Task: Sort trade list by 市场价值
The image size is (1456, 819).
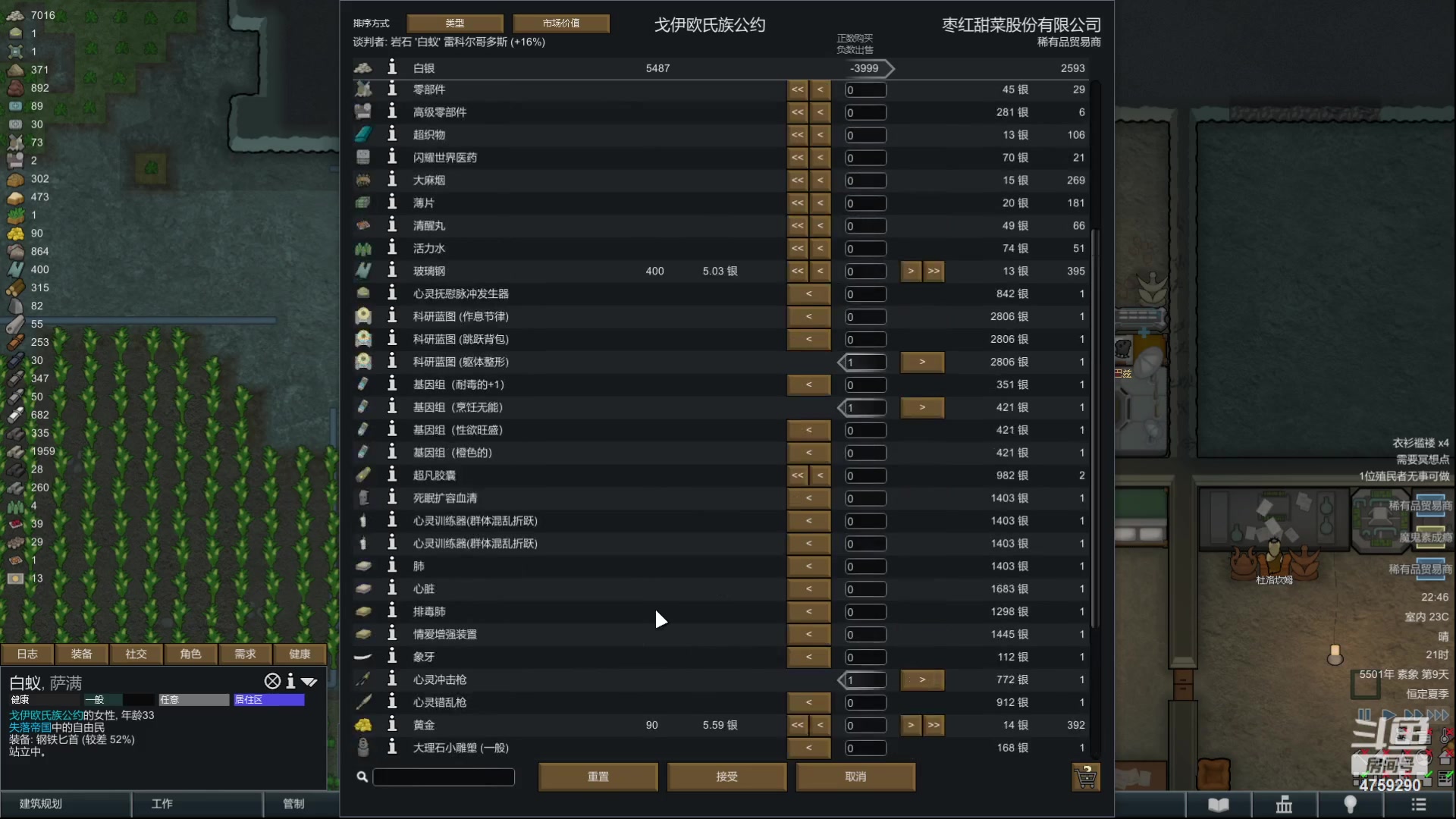Action: tap(561, 24)
